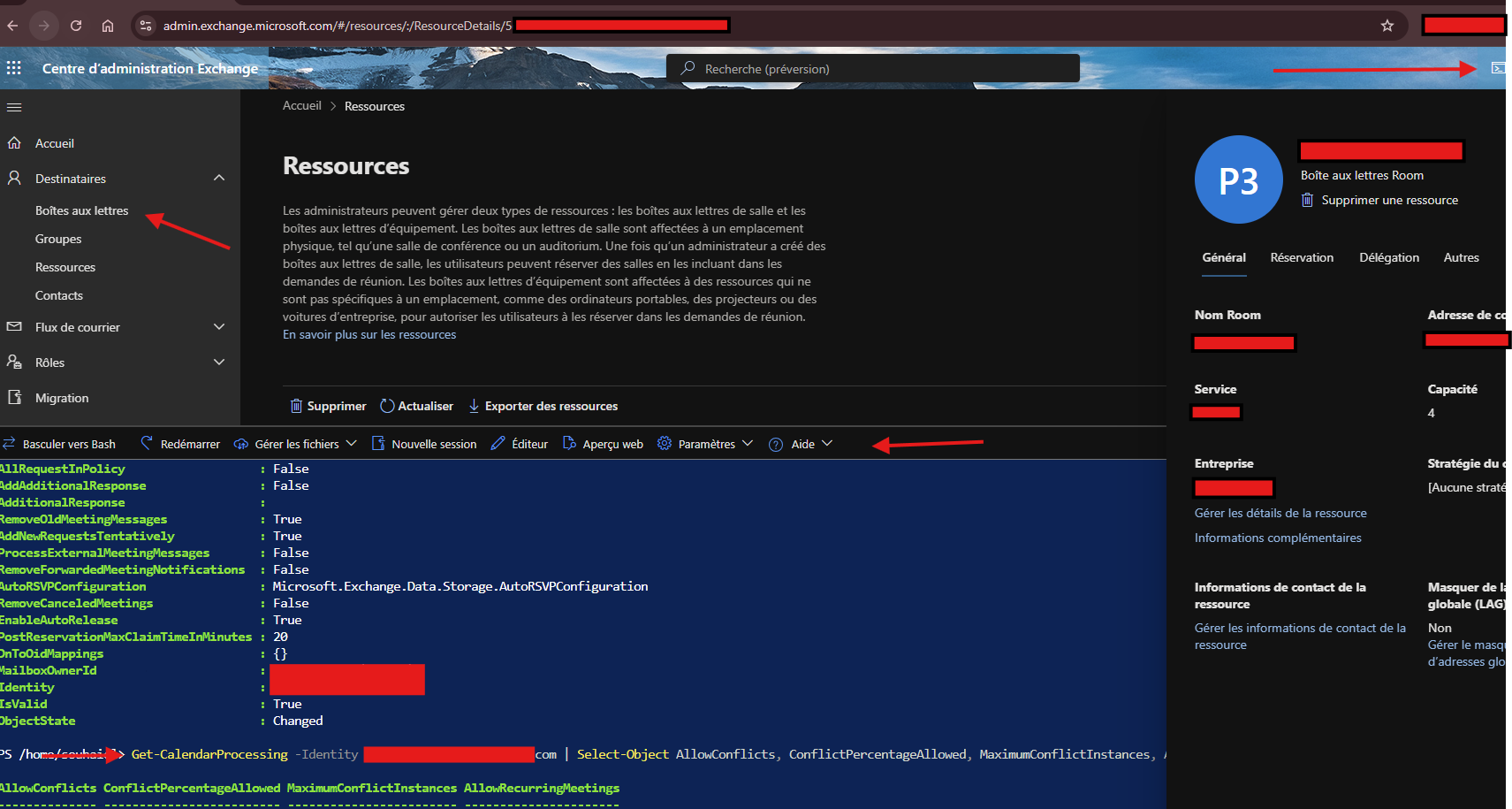
Task: Bookmark this page with the star icon
Action: click(x=1387, y=26)
